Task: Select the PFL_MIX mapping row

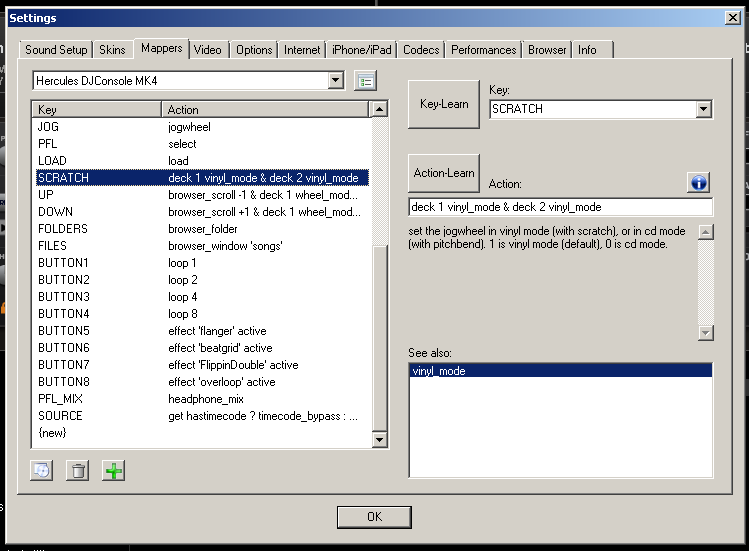Action: (60, 399)
